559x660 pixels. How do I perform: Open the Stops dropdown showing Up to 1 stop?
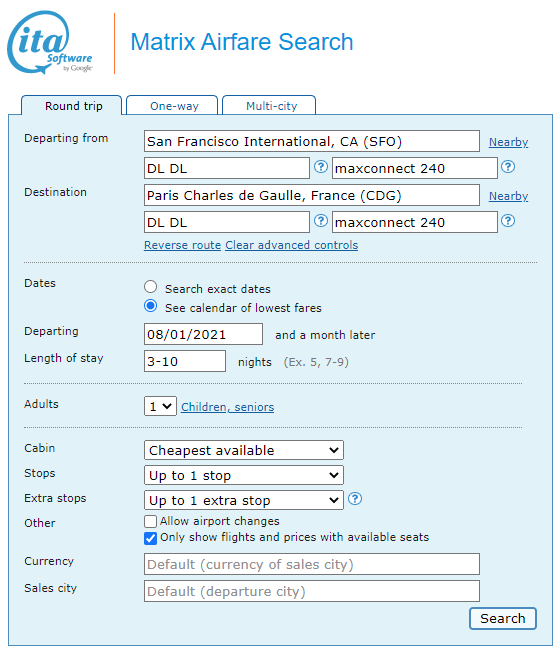244,475
